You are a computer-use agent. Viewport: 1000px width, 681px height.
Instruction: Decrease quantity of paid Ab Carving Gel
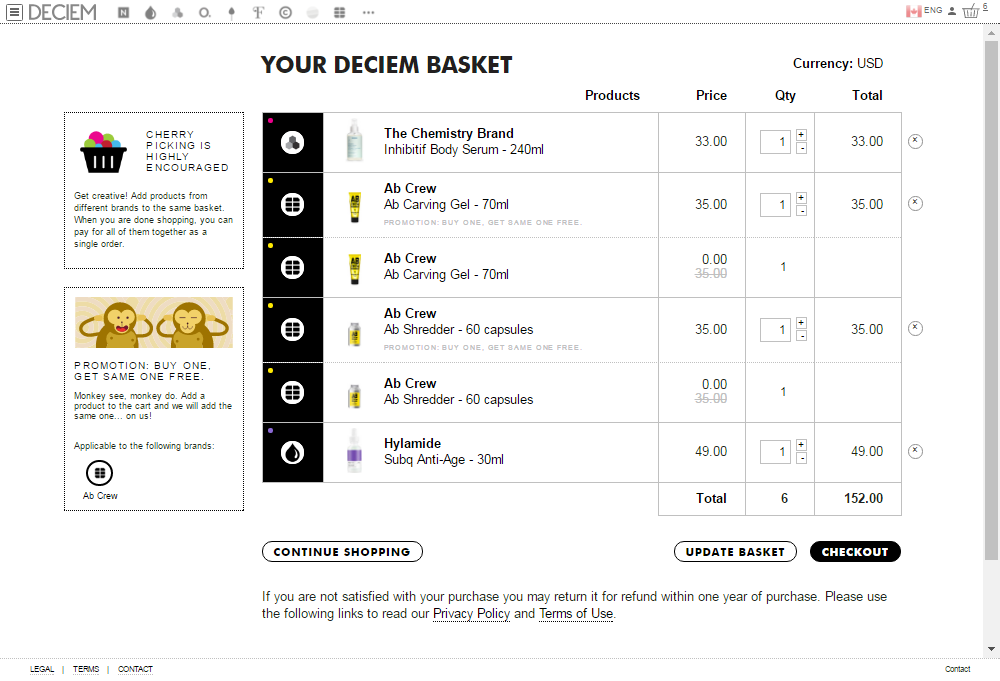tap(801, 211)
